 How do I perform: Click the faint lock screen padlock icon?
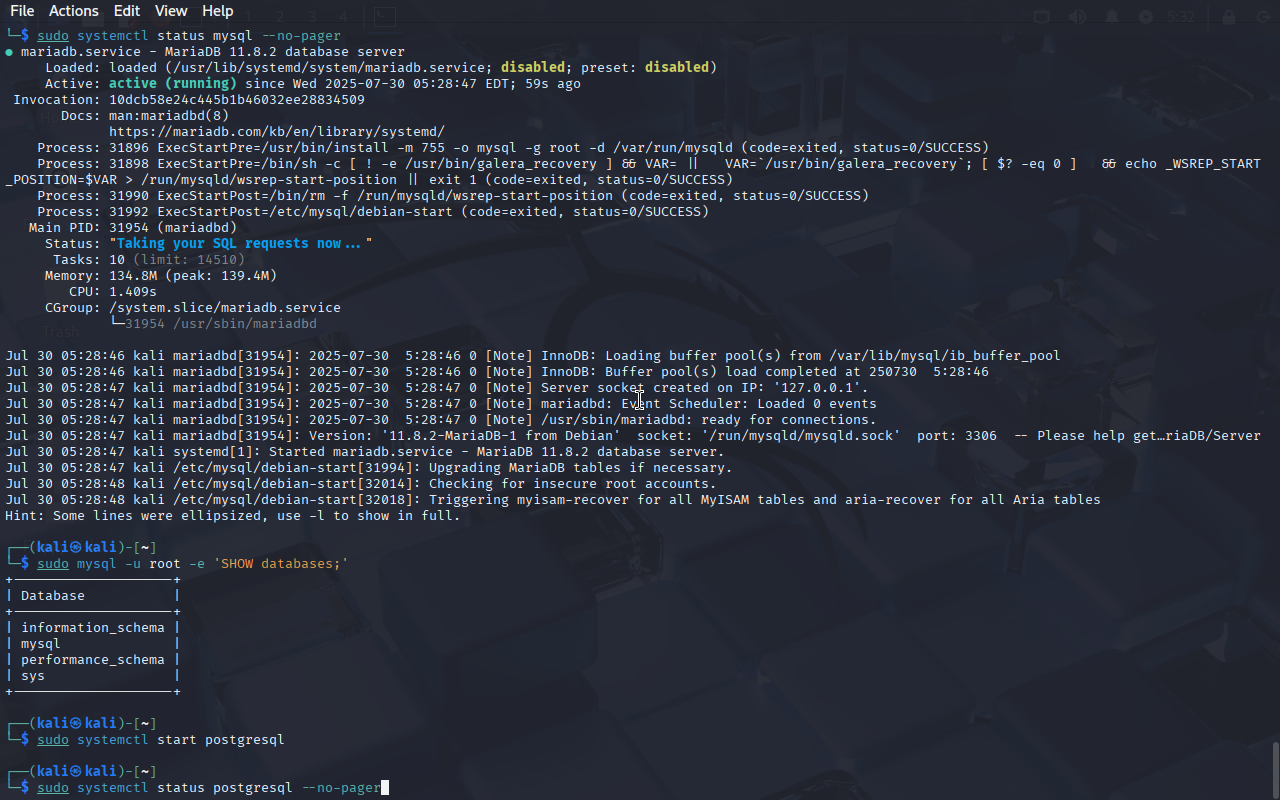1228,17
